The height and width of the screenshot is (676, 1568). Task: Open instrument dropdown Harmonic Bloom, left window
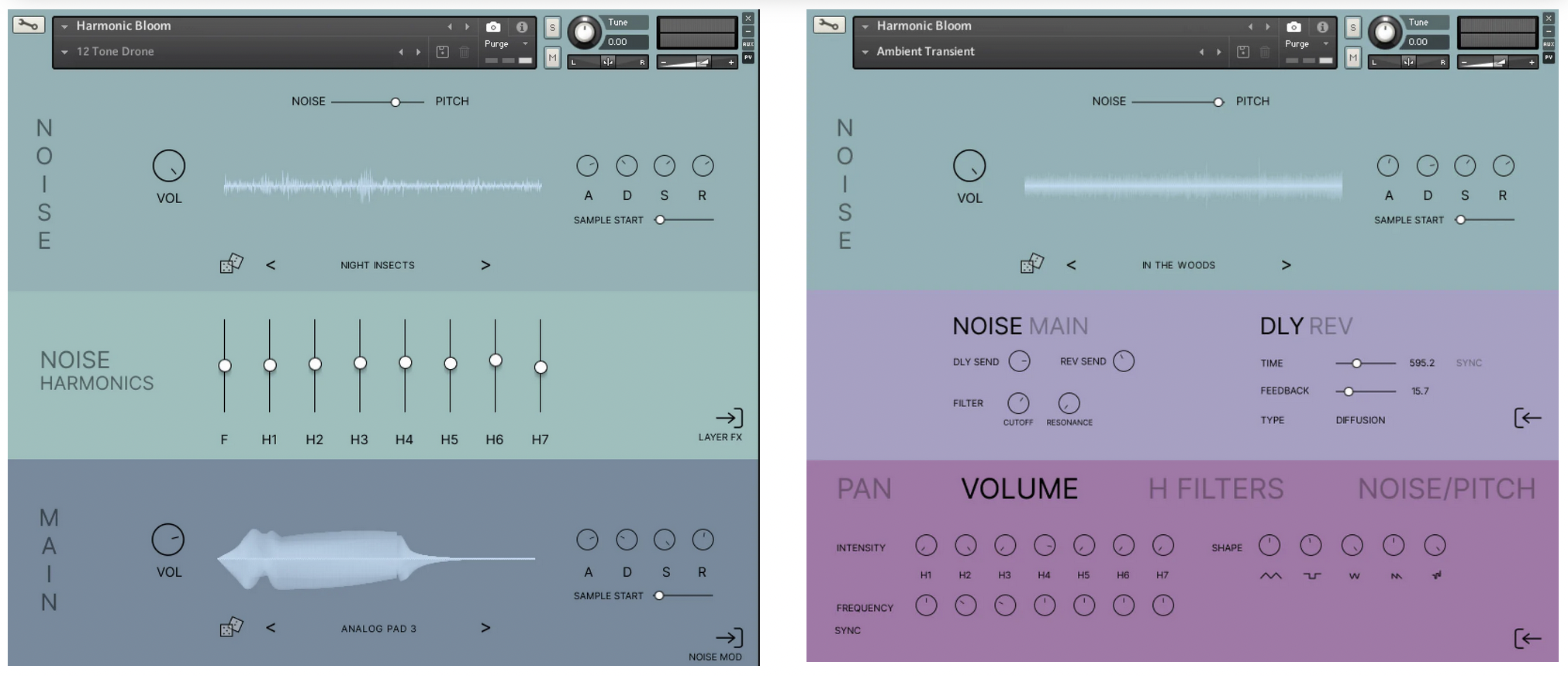(65, 26)
